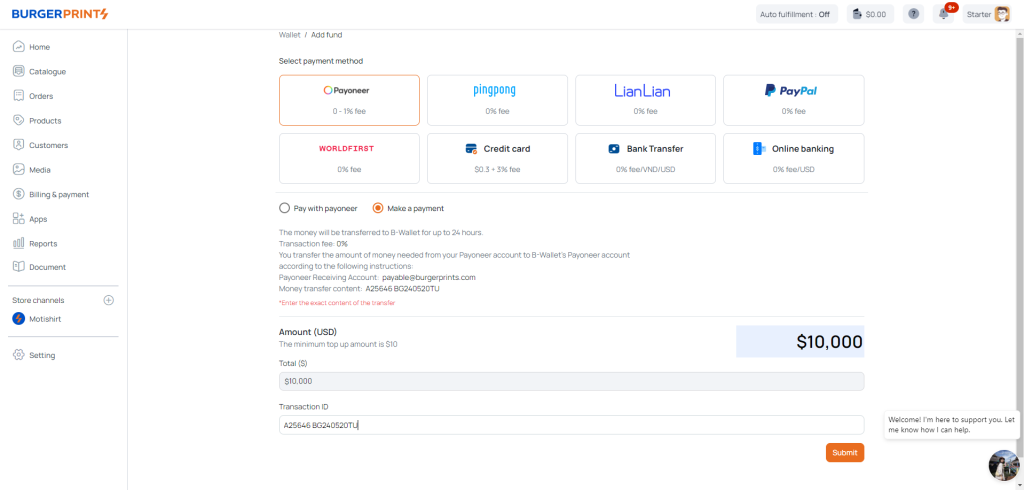Click the BurgerPrints logo
Viewport: 1024px width, 490px height.
click(60, 14)
